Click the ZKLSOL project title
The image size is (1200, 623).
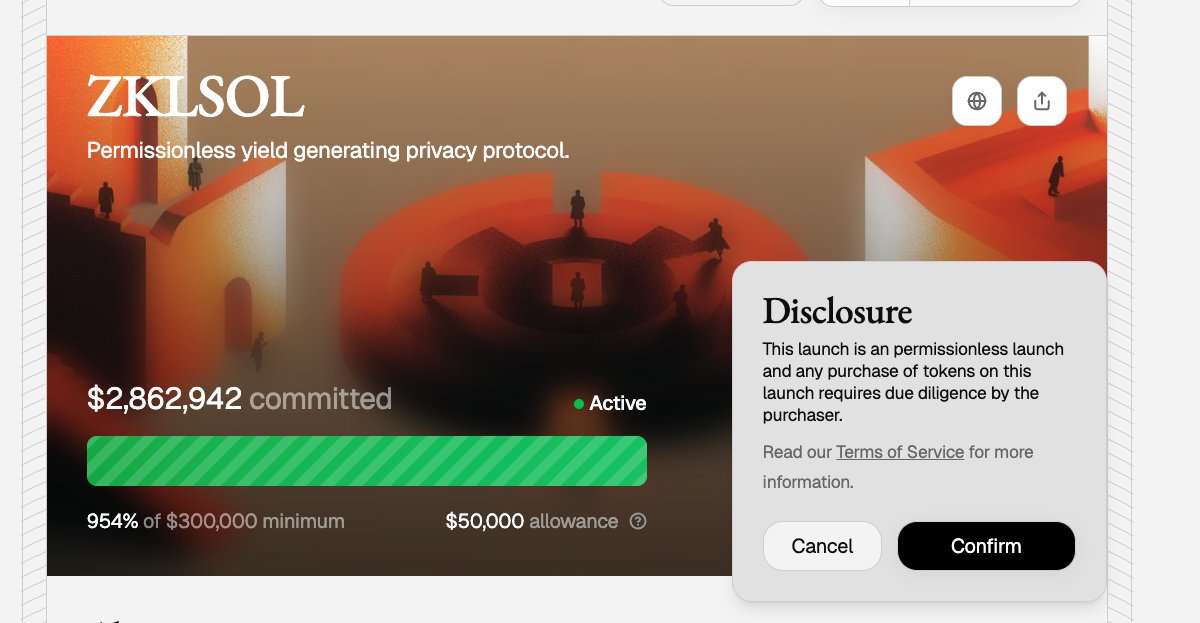196,98
